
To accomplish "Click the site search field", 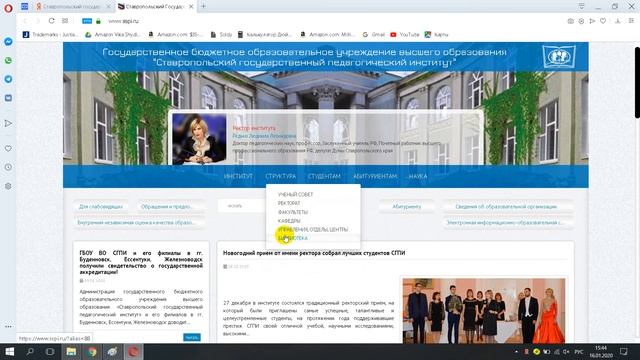I will (241, 206).
